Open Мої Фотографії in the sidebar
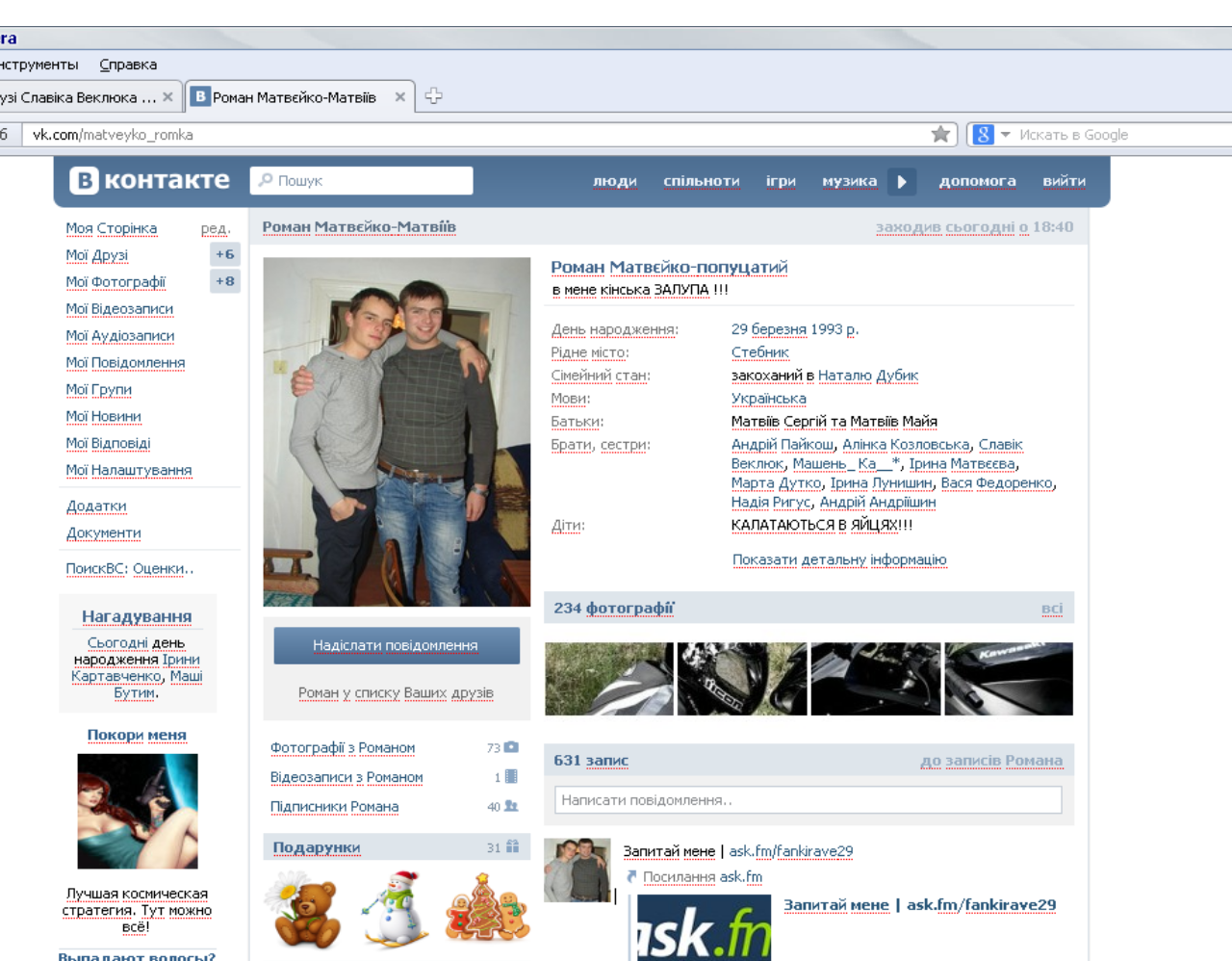1232x961 pixels. click(115, 282)
